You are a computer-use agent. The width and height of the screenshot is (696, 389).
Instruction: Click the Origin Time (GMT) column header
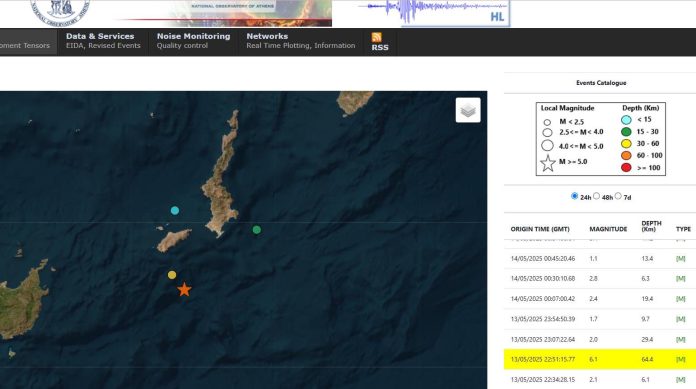point(540,229)
